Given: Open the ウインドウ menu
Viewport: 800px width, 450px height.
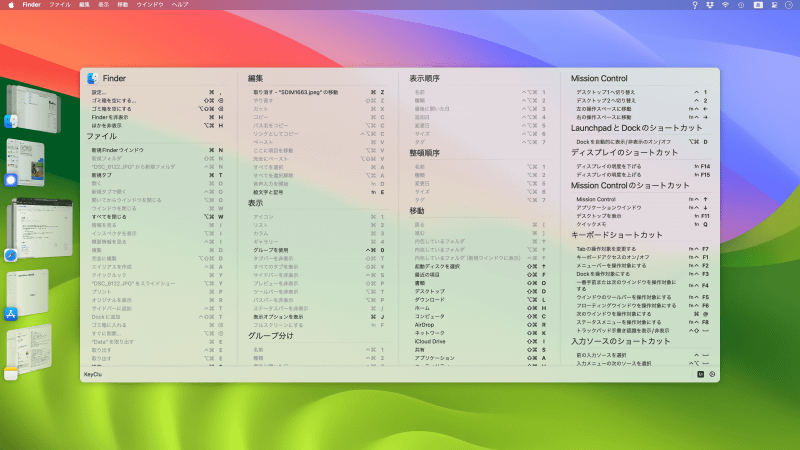Looking at the screenshot, I should (150, 5).
